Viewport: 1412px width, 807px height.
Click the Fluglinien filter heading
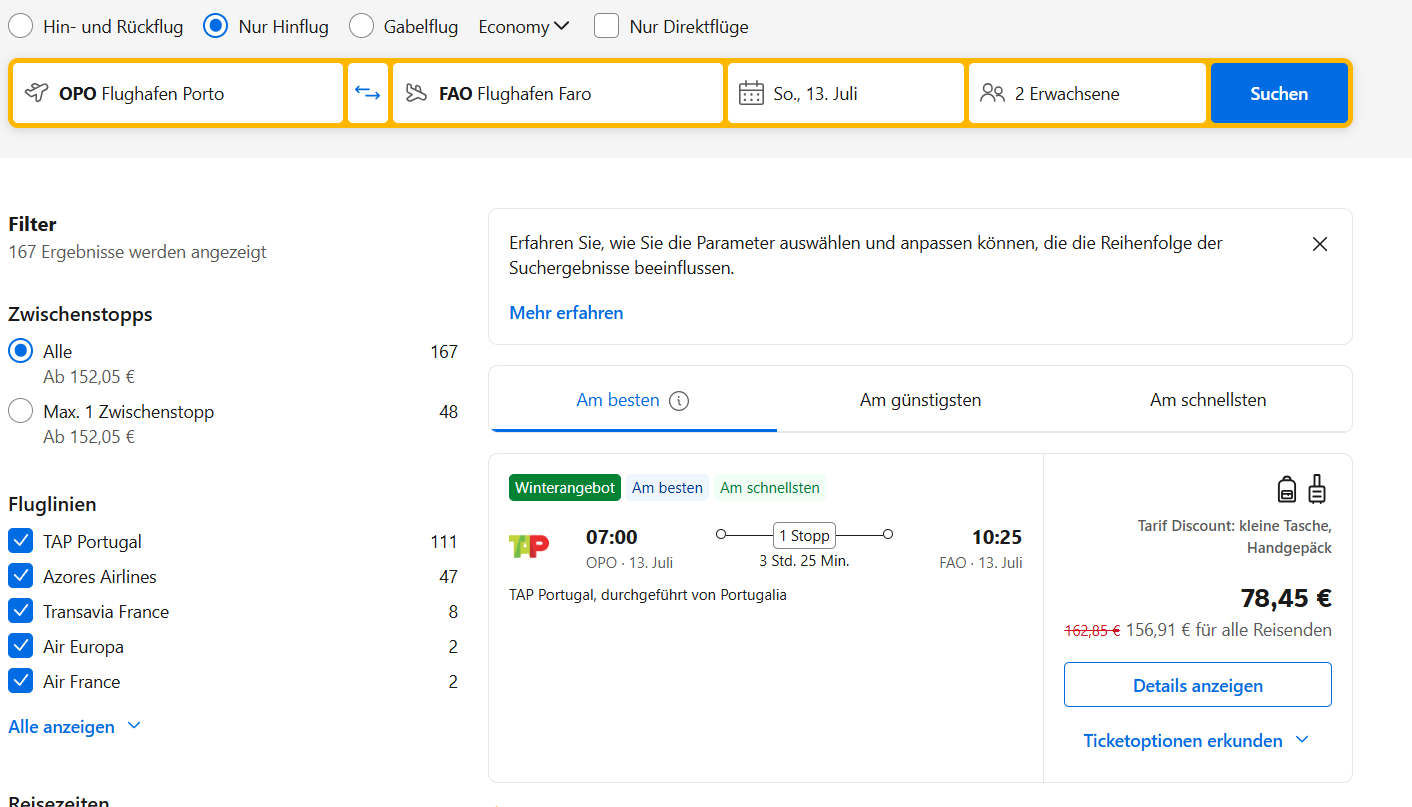point(52,504)
